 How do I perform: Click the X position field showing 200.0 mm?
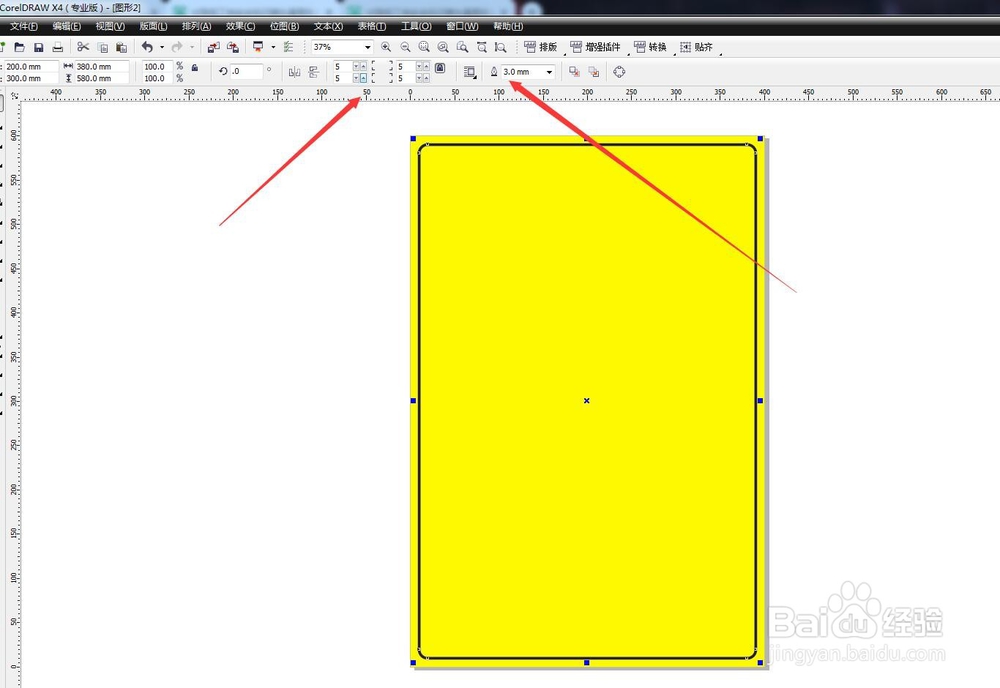[x=31, y=66]
